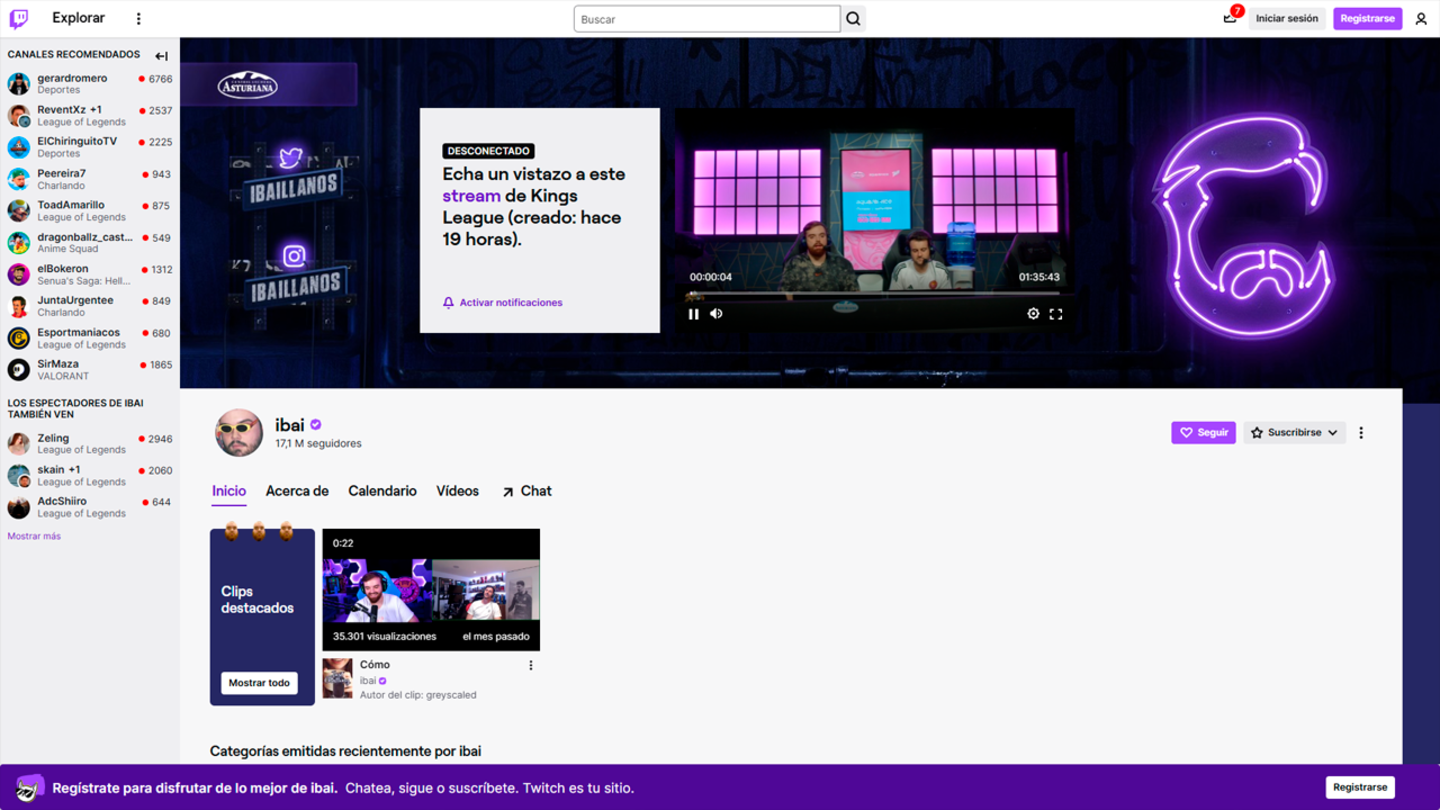1440x810 pixels.
Task: Focus the Buscar search field
Action: pyautogui.click(x=707, y=19)
